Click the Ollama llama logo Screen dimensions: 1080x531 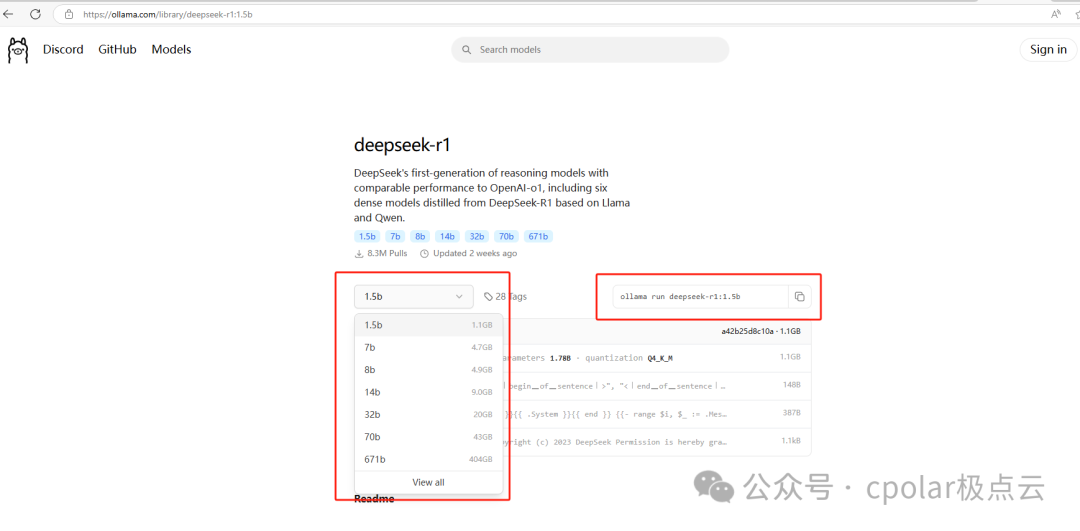(x=18, y=50)
